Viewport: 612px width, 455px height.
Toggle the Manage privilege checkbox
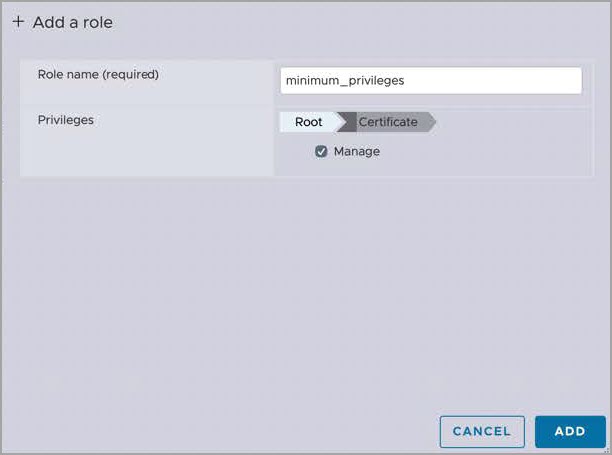point(321,152)
